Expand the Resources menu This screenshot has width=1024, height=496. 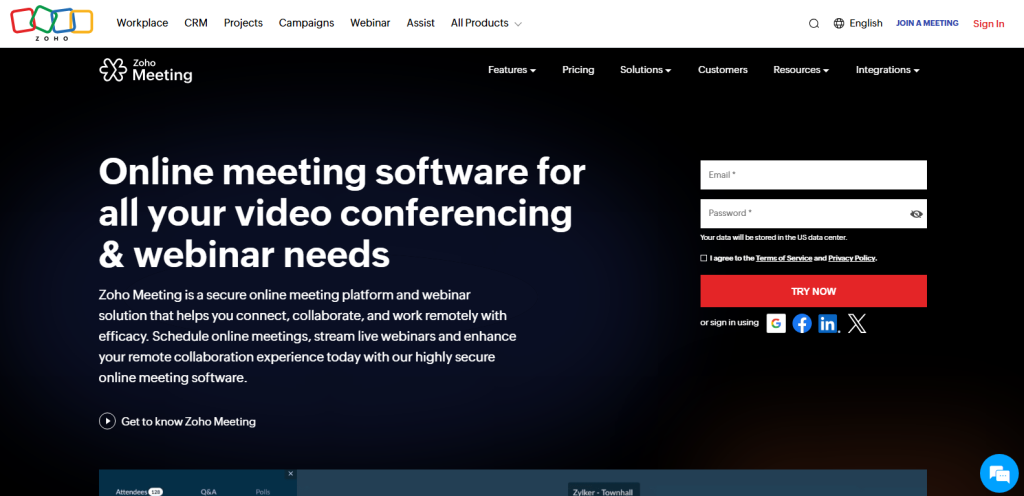click(x=801, y=70)
